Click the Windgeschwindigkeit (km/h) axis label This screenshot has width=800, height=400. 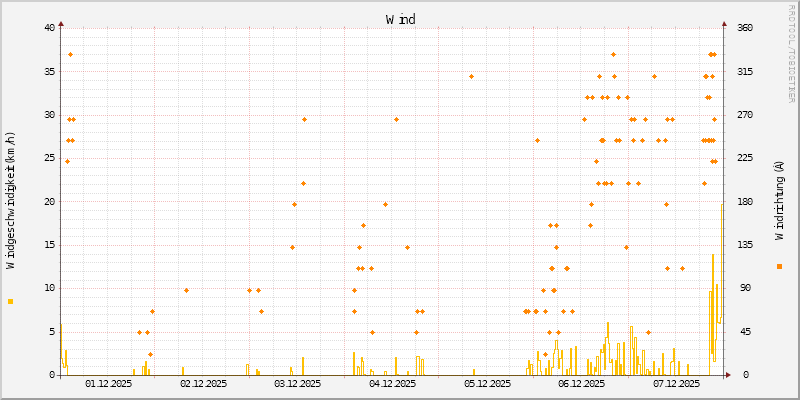click(x=10, y=200)
